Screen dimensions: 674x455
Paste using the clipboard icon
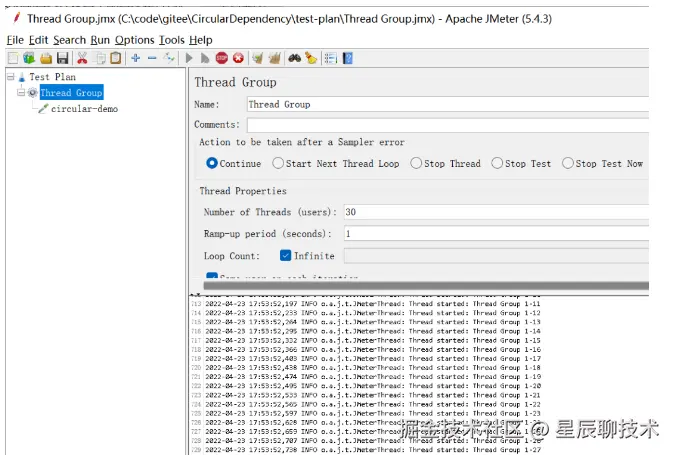pos(116,58)
